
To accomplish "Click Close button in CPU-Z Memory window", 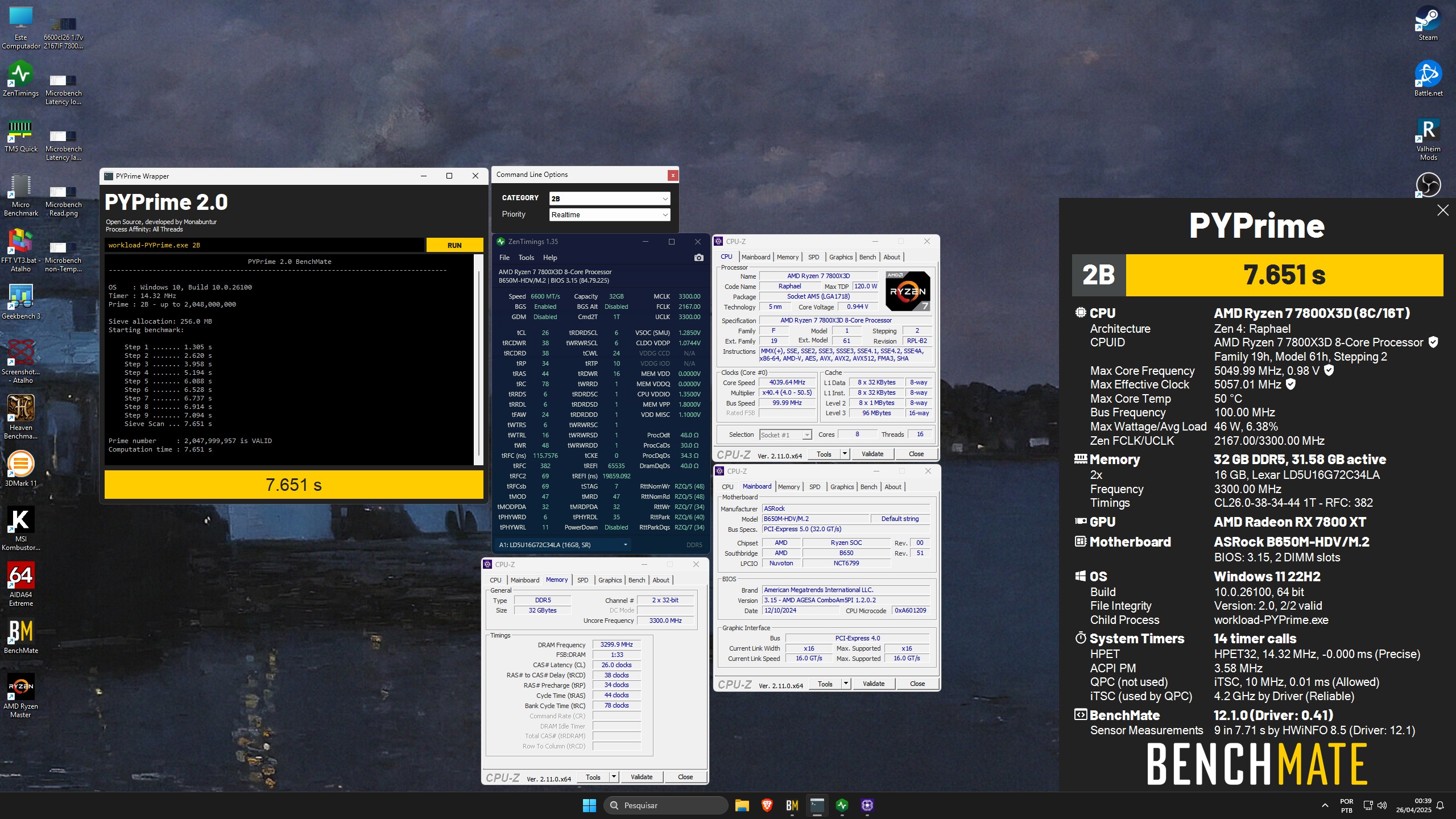I will [685, 777].
